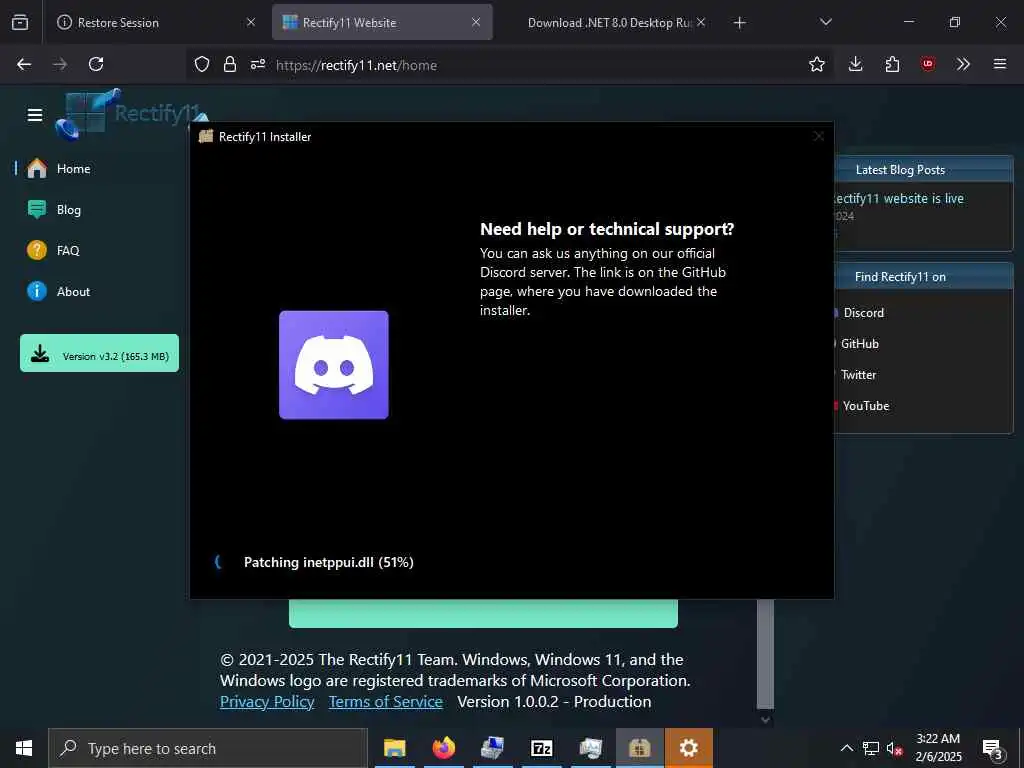Viewport: 1024px width, 768px height.
Task: Click the Patching inetppui.dll progress text
Action: [x=328, y=562]
